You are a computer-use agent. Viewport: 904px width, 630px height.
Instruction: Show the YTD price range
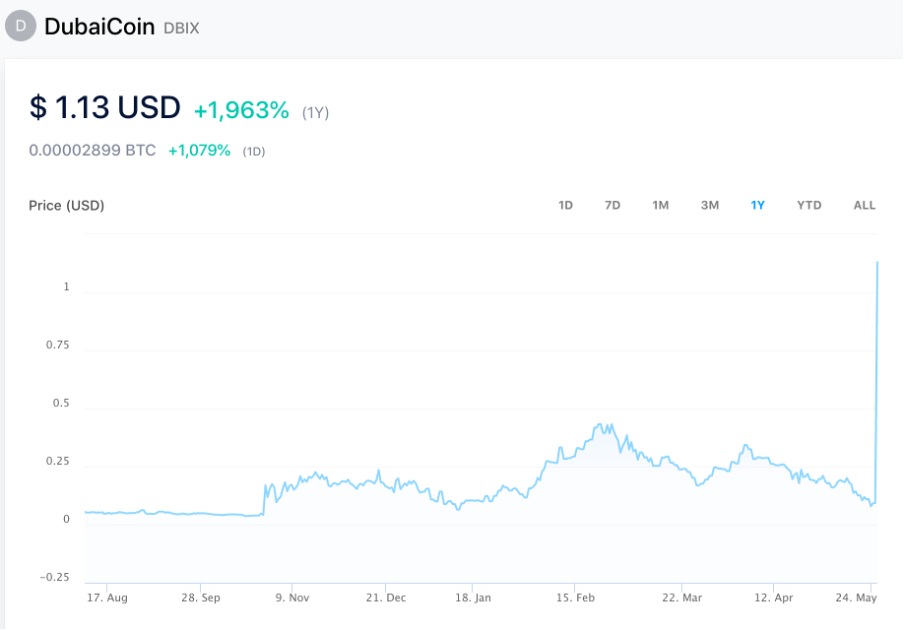(809, 205)
